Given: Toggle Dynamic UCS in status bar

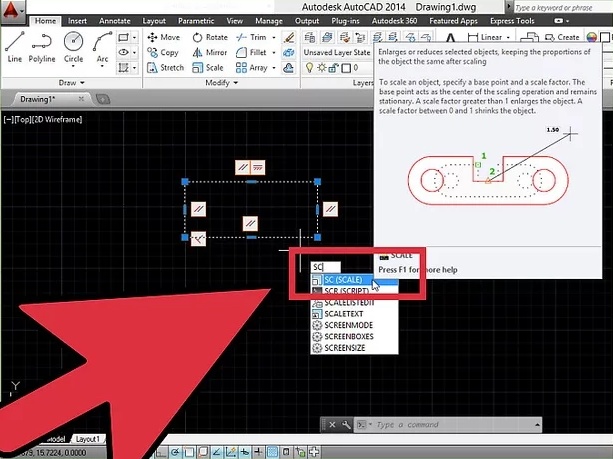Looking at the screenshot, I should point(231,452).
